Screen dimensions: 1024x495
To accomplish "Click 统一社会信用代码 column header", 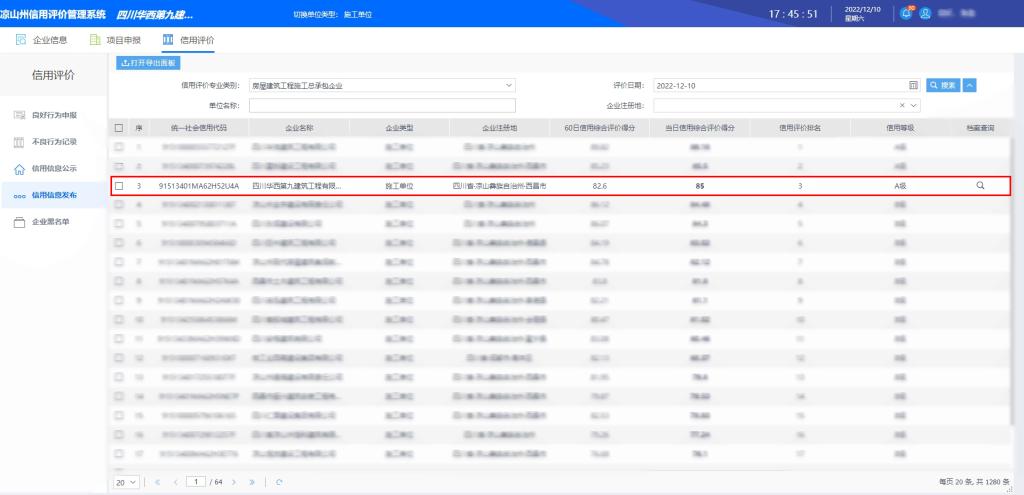I will coord(199,128).
